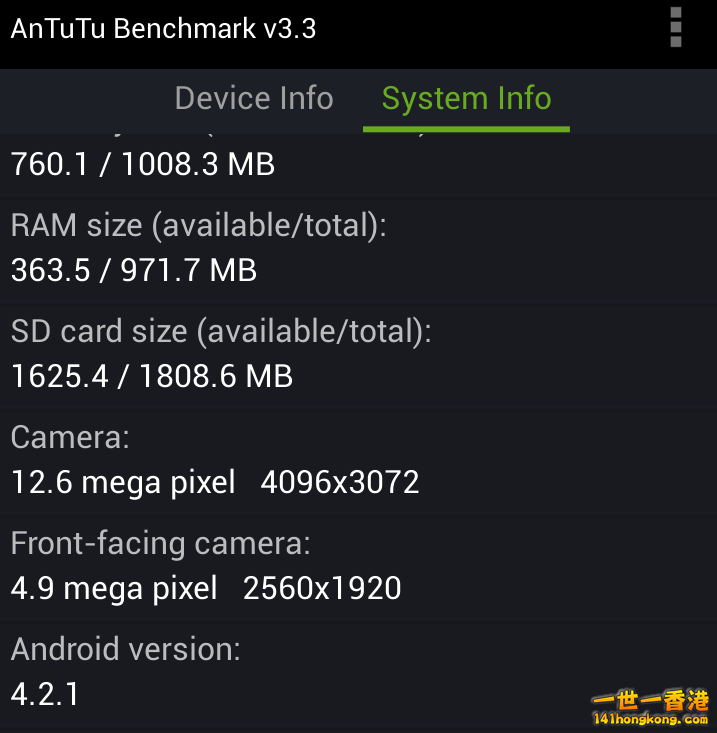Click the 2560x1920 resolution value
The width and height of the screenshot is (717, 733).
(x=322, y=588)
